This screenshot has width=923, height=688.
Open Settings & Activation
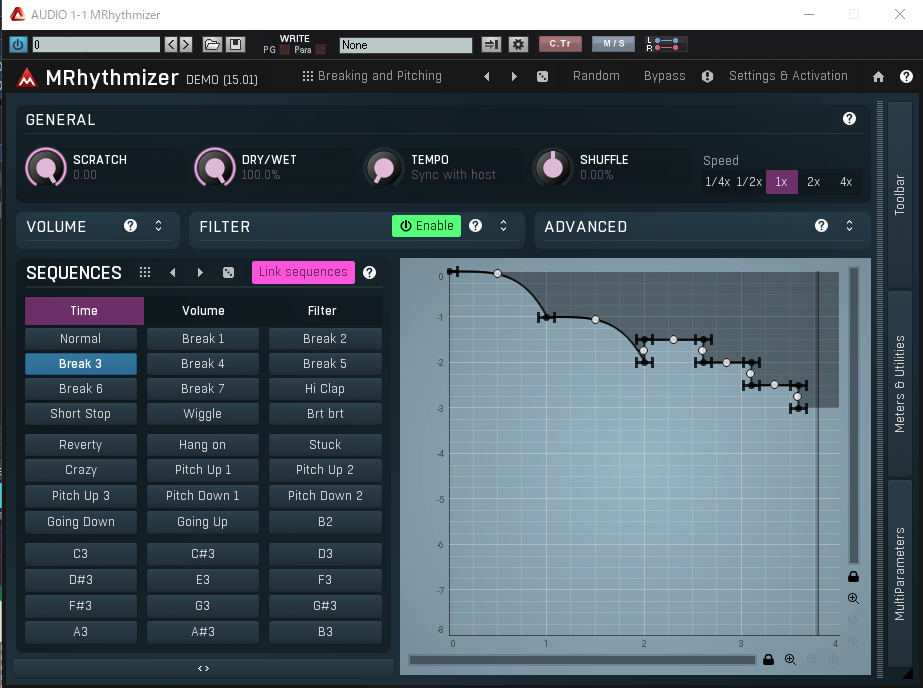click(788, 76)
